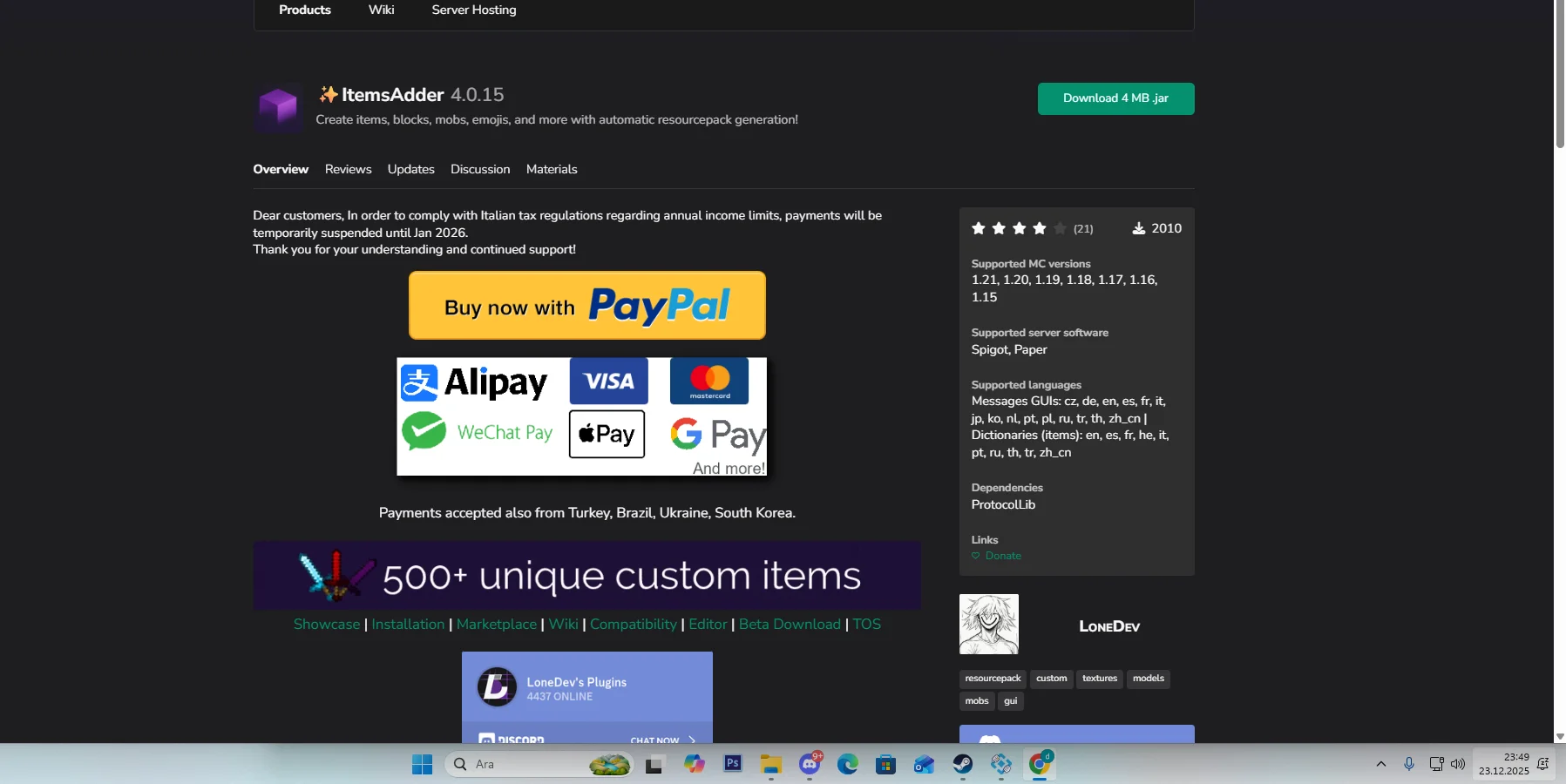This screenshot has width=1566, height=784.
Task: Click Buy now with PayPal button
Action: [587, 306]
